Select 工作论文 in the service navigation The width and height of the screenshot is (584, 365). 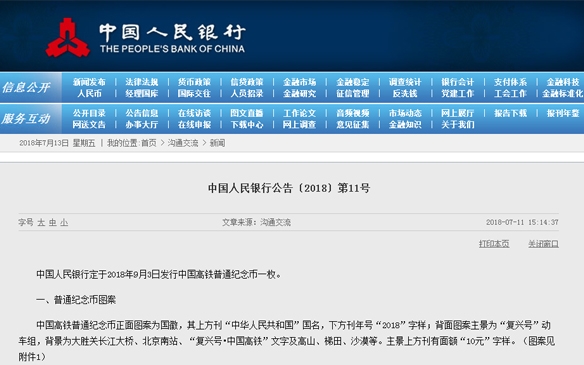click(299, 113)
